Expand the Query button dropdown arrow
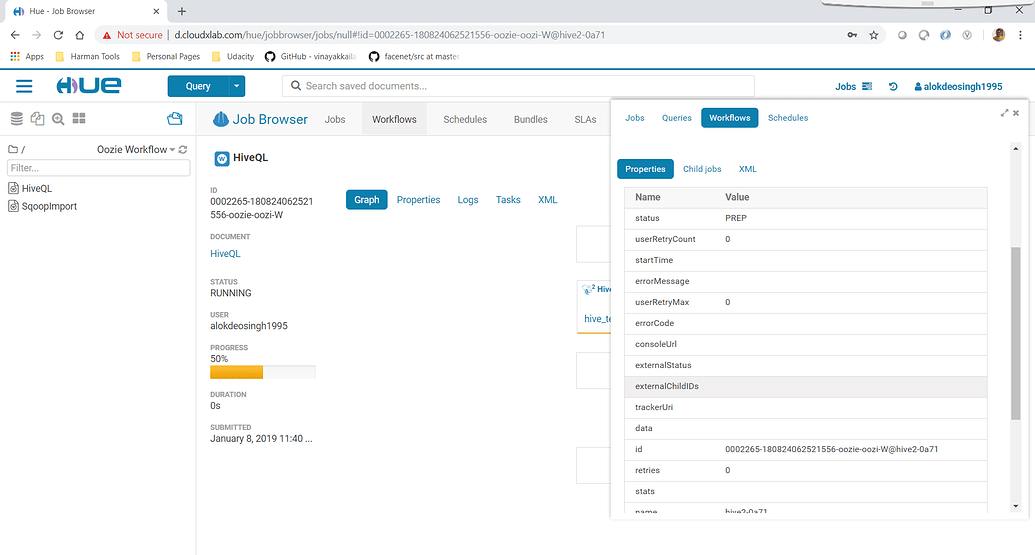 pyautogui.click(x=237, y=87)
